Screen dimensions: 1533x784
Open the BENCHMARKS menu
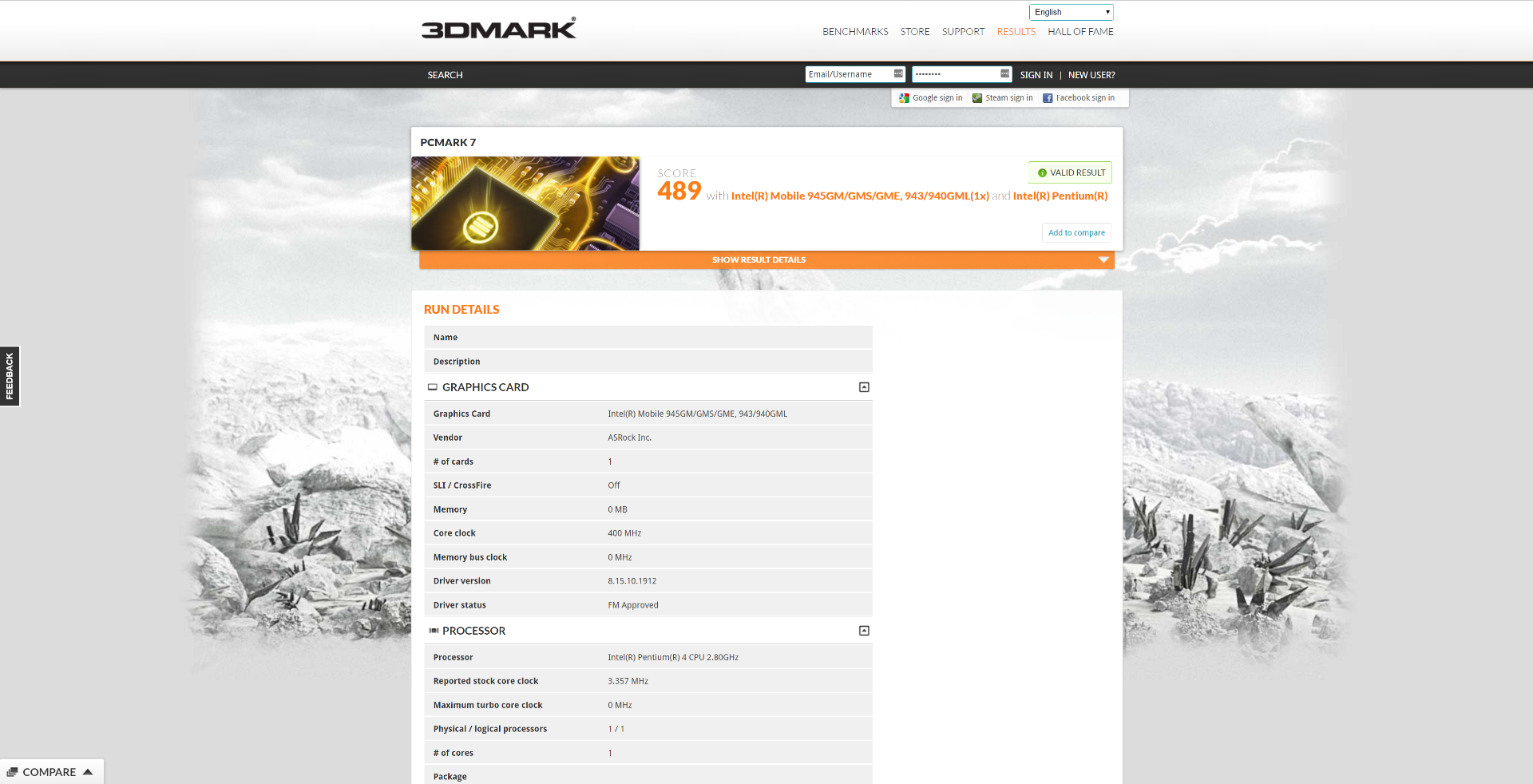click(x=855, y=32)
